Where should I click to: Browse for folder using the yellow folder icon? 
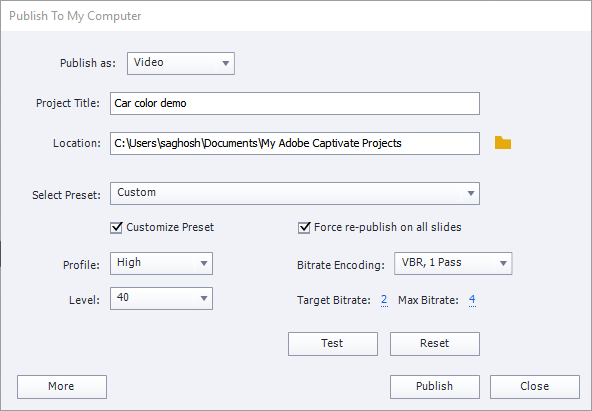(503, 143)
